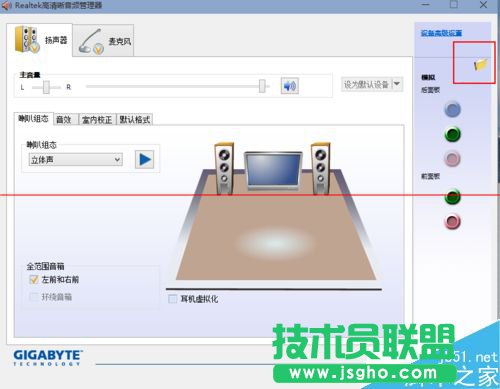Open the speaker configuration dropdown showing 立体声
The height and width of the screenshot is (389, 500).
click(x=76, y=160)
